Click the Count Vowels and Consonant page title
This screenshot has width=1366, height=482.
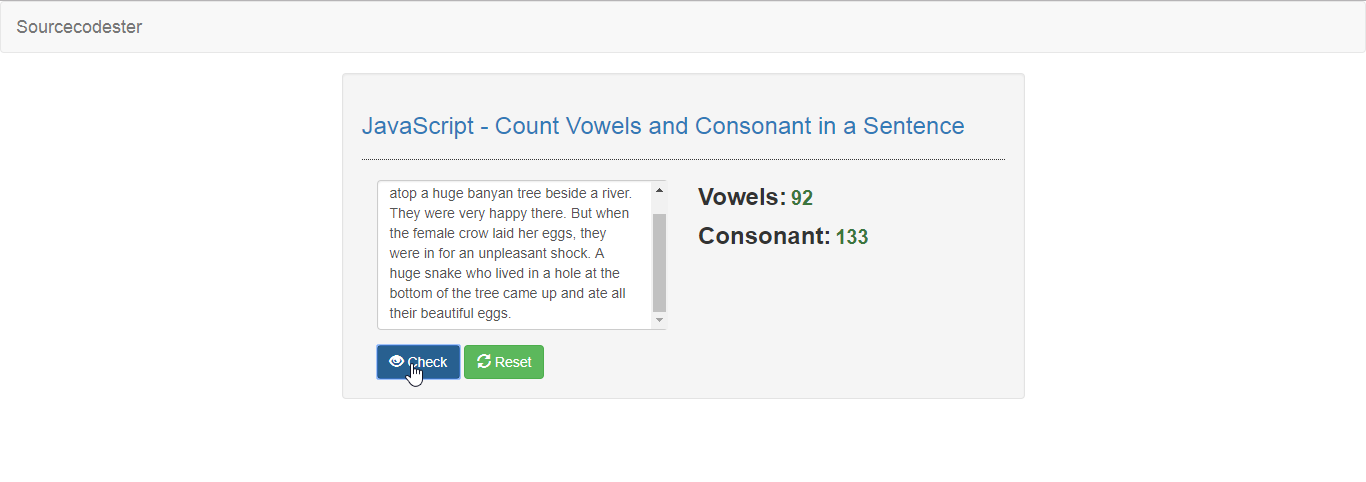(663, 126)
